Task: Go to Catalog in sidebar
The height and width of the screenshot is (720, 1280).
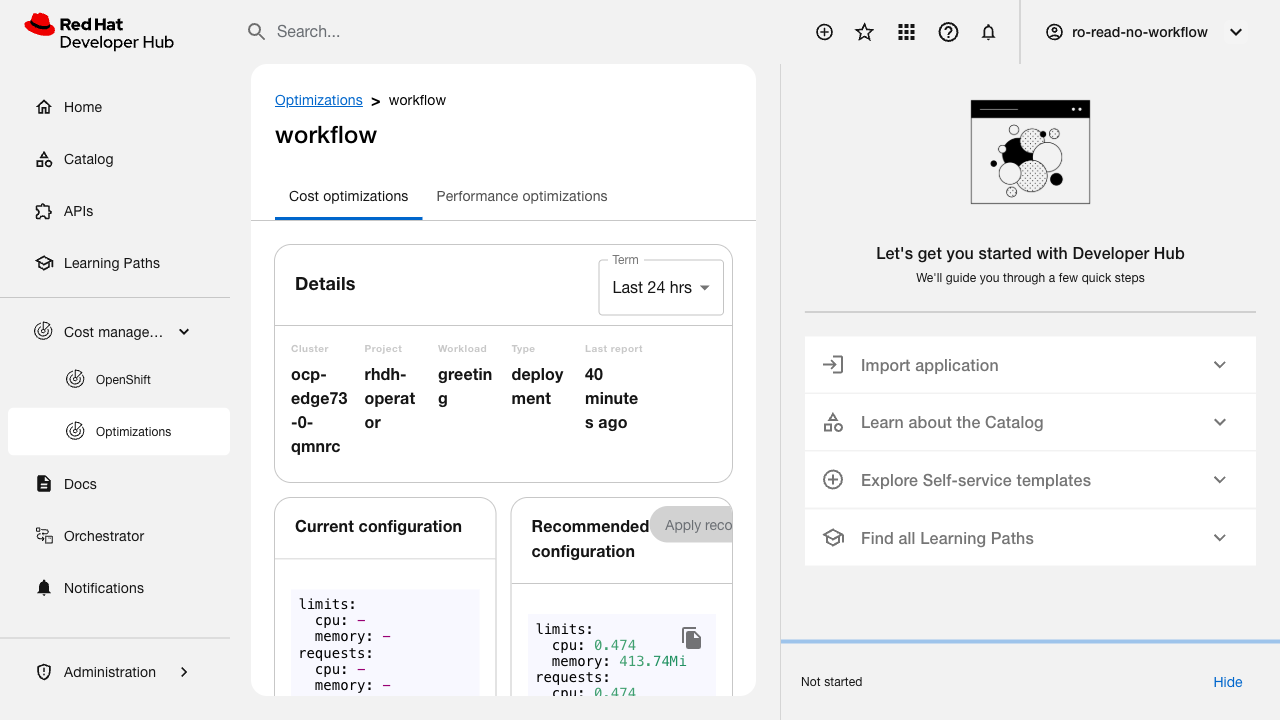Action: click(88, 159)
